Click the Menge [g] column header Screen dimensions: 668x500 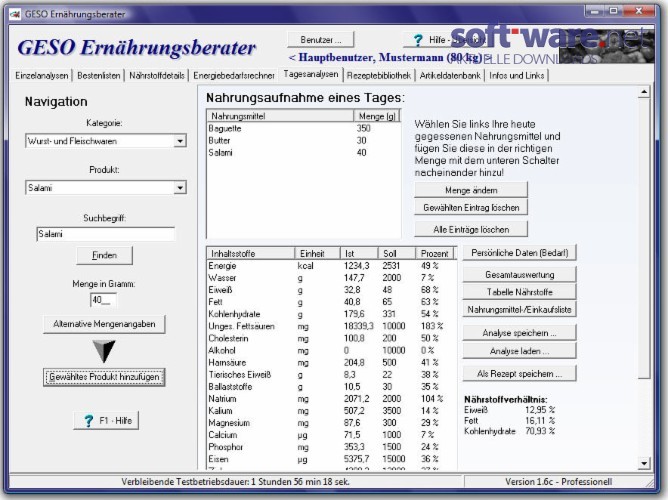(x=377, y=116)
